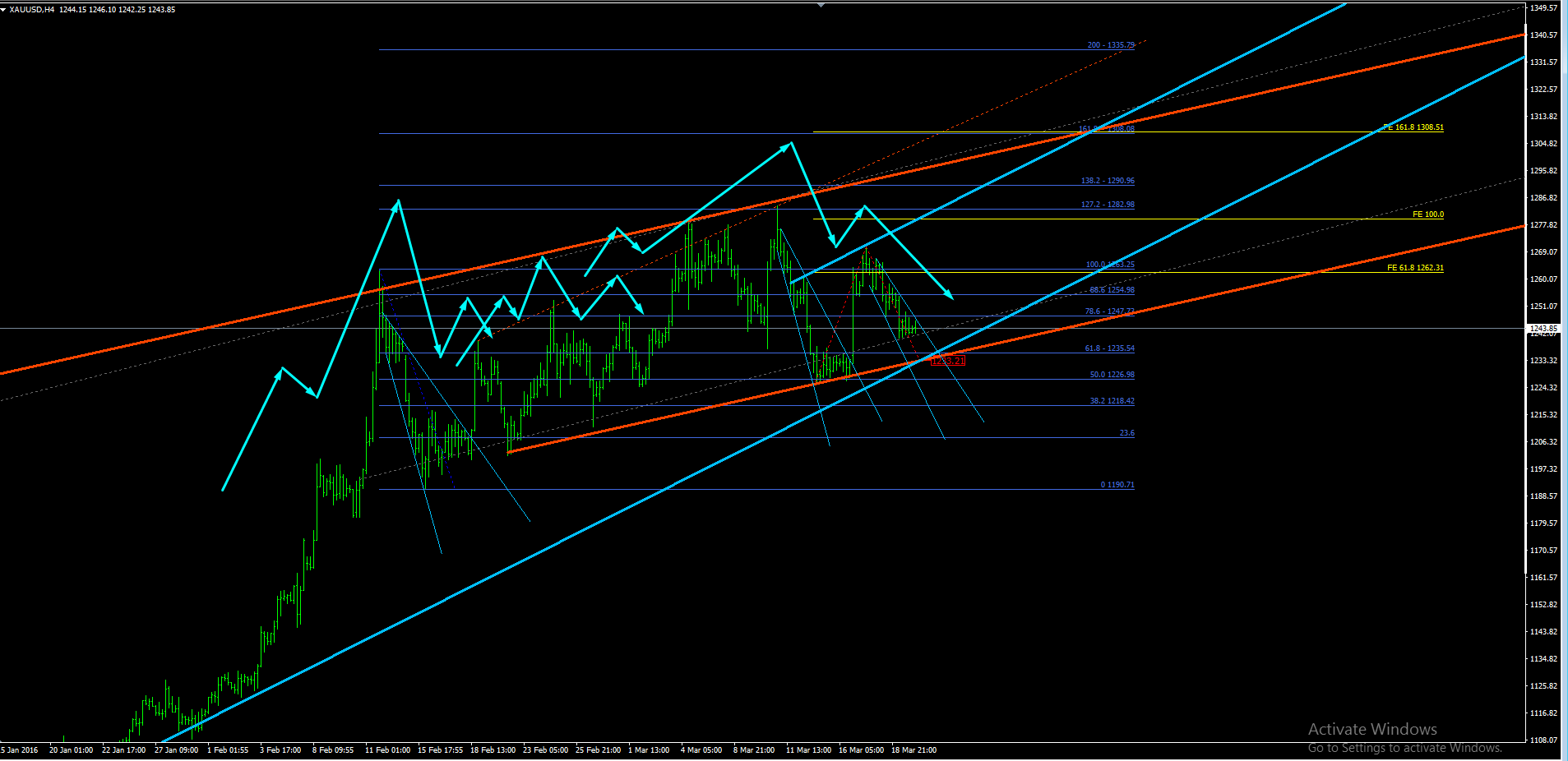The height and width of the screenshot is (761, 1568).
Task: Click the small triangle before the XAUUSD,H4 title
Action: point(4,10)
